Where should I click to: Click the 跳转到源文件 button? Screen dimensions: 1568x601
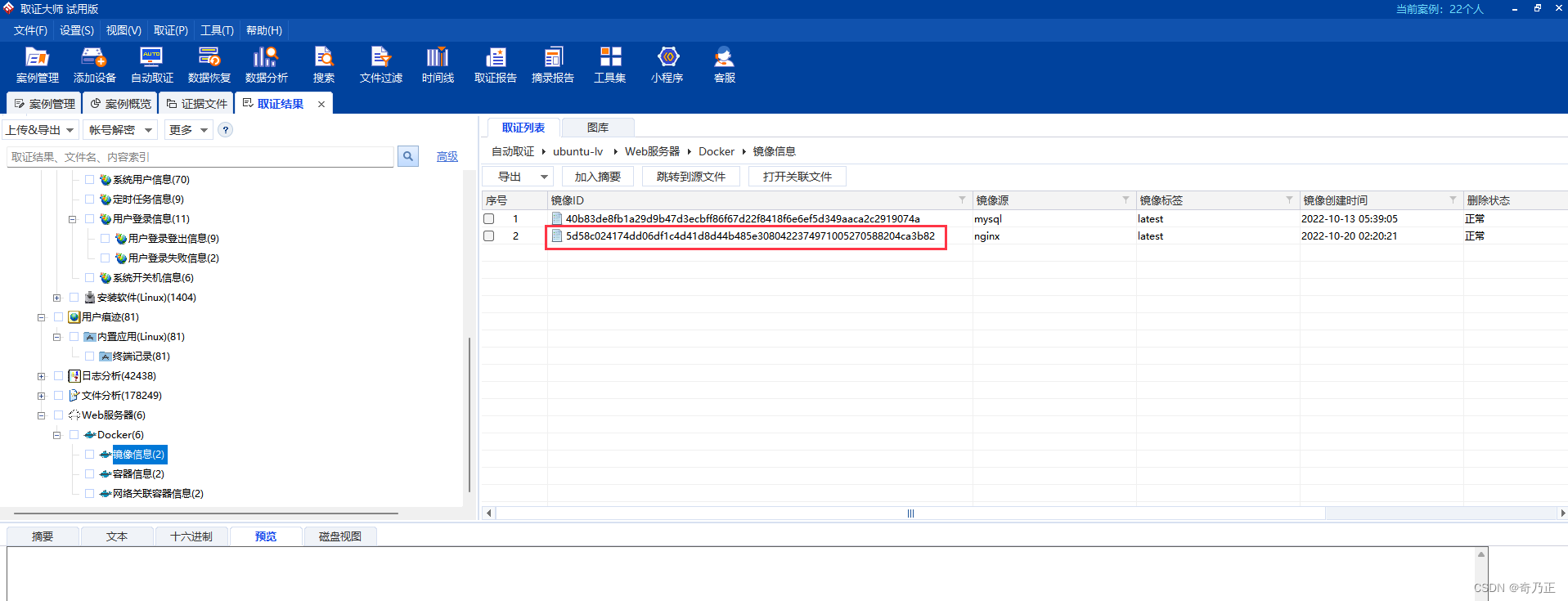690,177
